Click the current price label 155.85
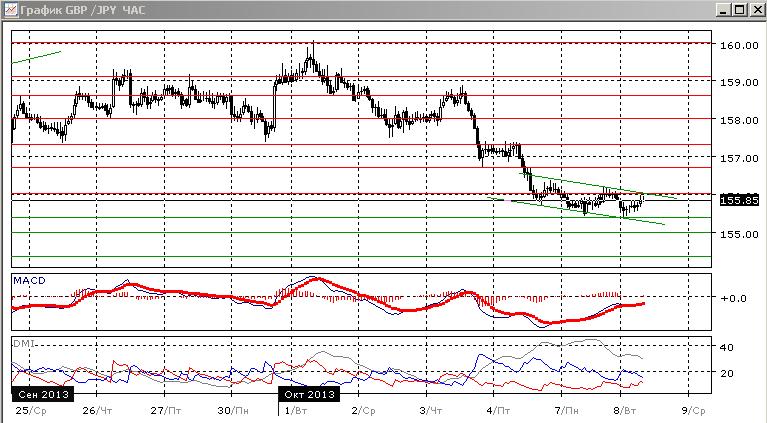This screenshot has width=767, height=423. pyautogui.click(x=739, y=200)
